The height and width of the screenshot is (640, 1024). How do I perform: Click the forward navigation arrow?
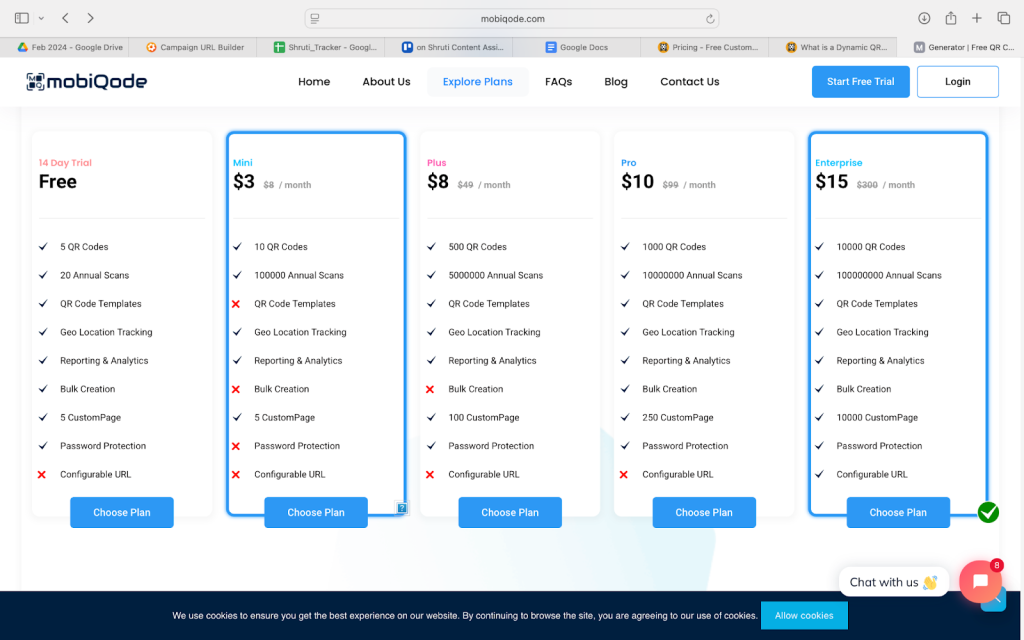(91, 18)
